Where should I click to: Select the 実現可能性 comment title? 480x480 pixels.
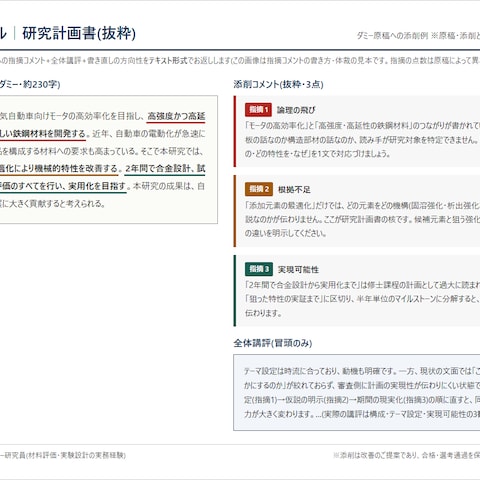(298, 269)
